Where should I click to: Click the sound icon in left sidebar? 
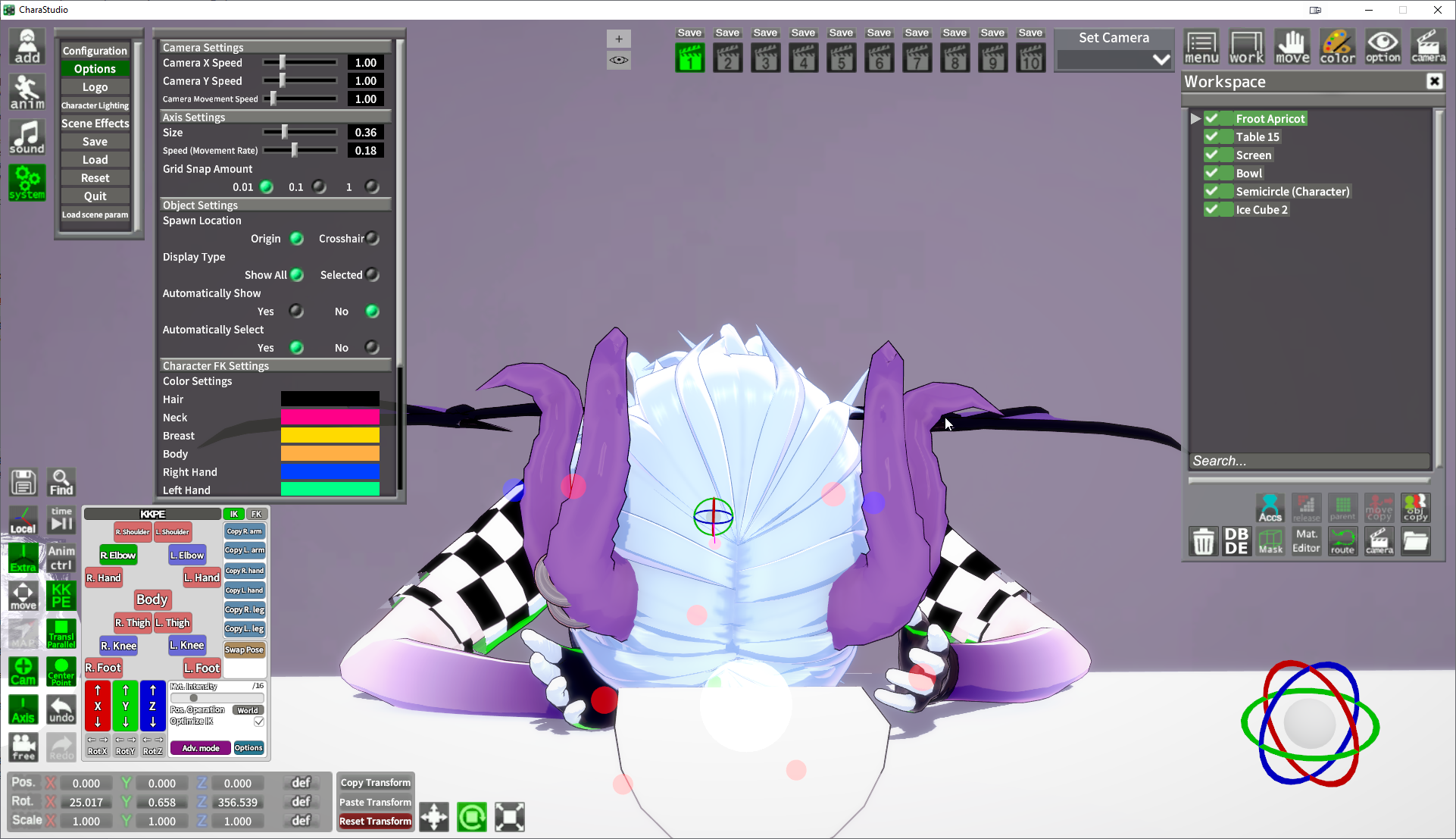point(27,137)
